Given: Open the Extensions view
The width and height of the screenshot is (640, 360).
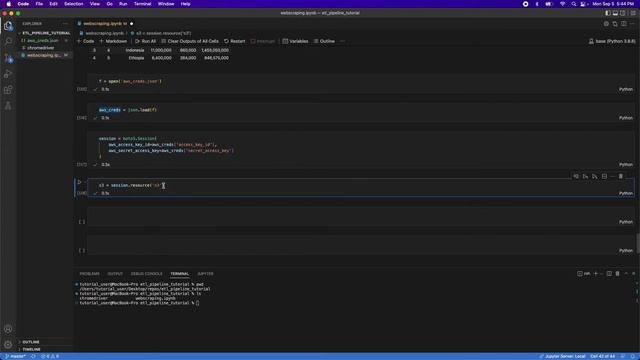Looking at the screenshot, I should [8, 90].
